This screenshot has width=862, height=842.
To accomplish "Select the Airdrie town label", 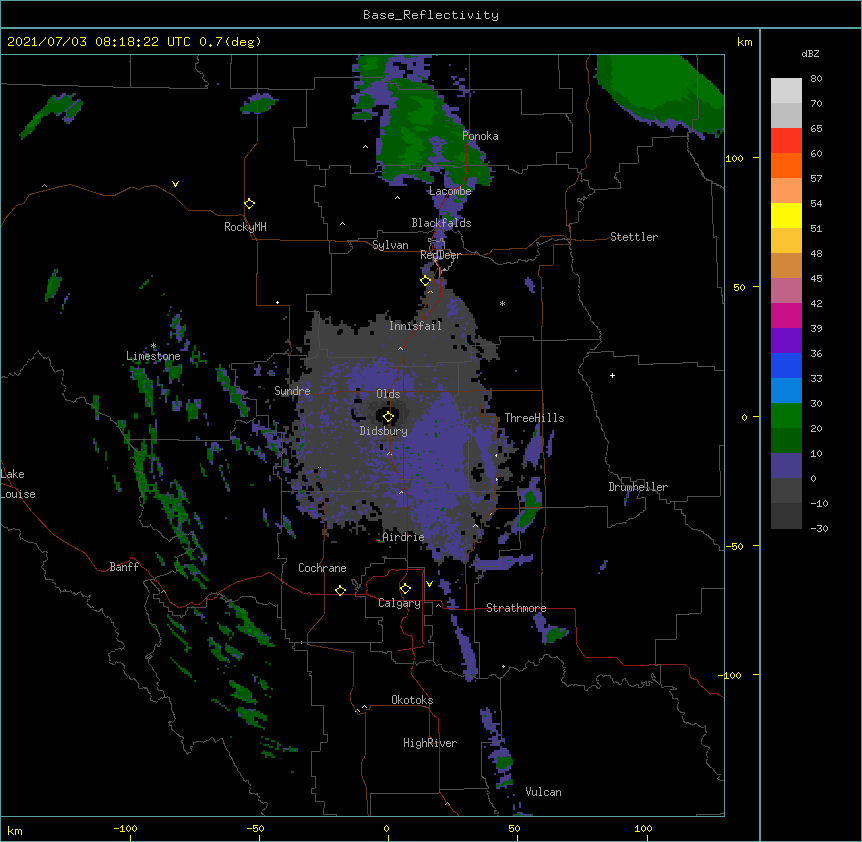I will 404,537.
